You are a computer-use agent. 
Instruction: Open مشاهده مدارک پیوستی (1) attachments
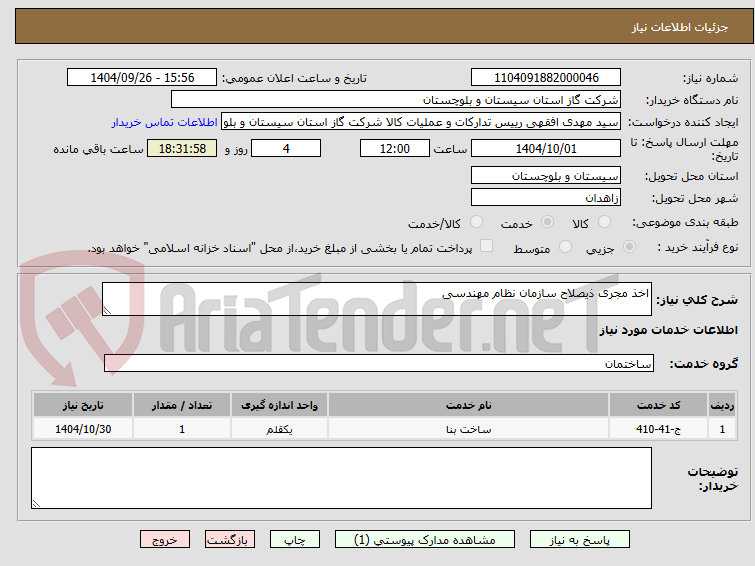[425, 540]
